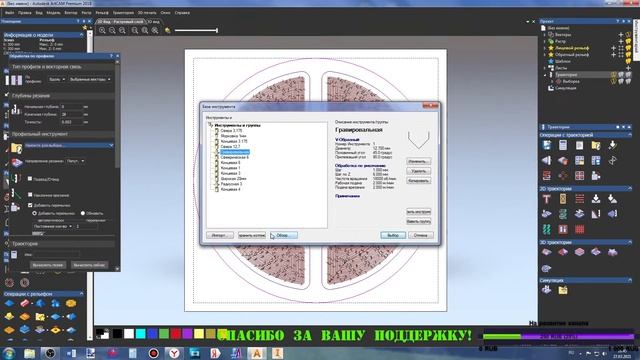640x360 pixels.
Task: Click the download-arrow icon in toolpath operations row
Action: 612,145
